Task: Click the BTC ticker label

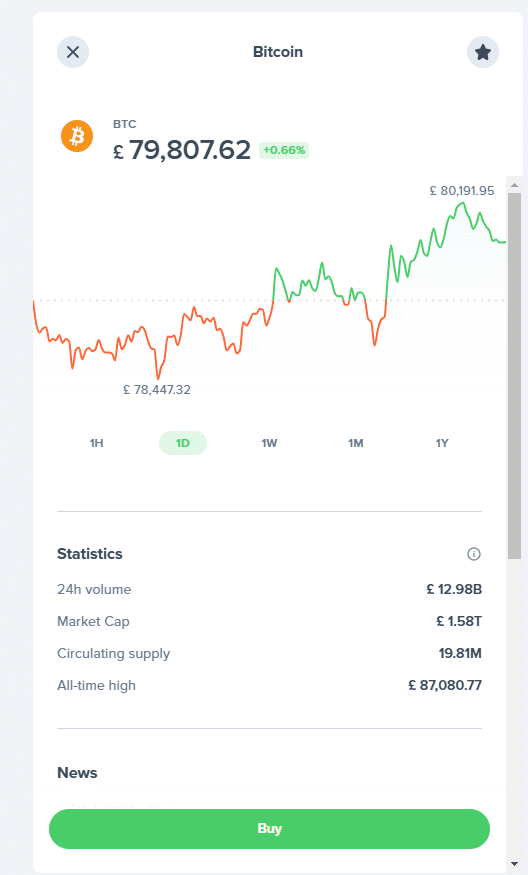Action: point(124,124)
